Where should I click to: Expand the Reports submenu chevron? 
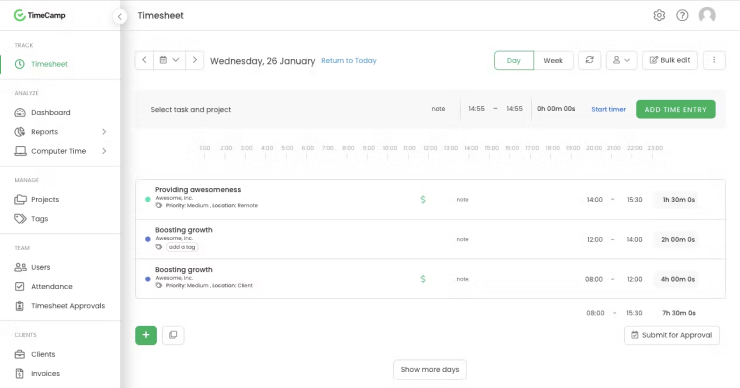(104, 132)
